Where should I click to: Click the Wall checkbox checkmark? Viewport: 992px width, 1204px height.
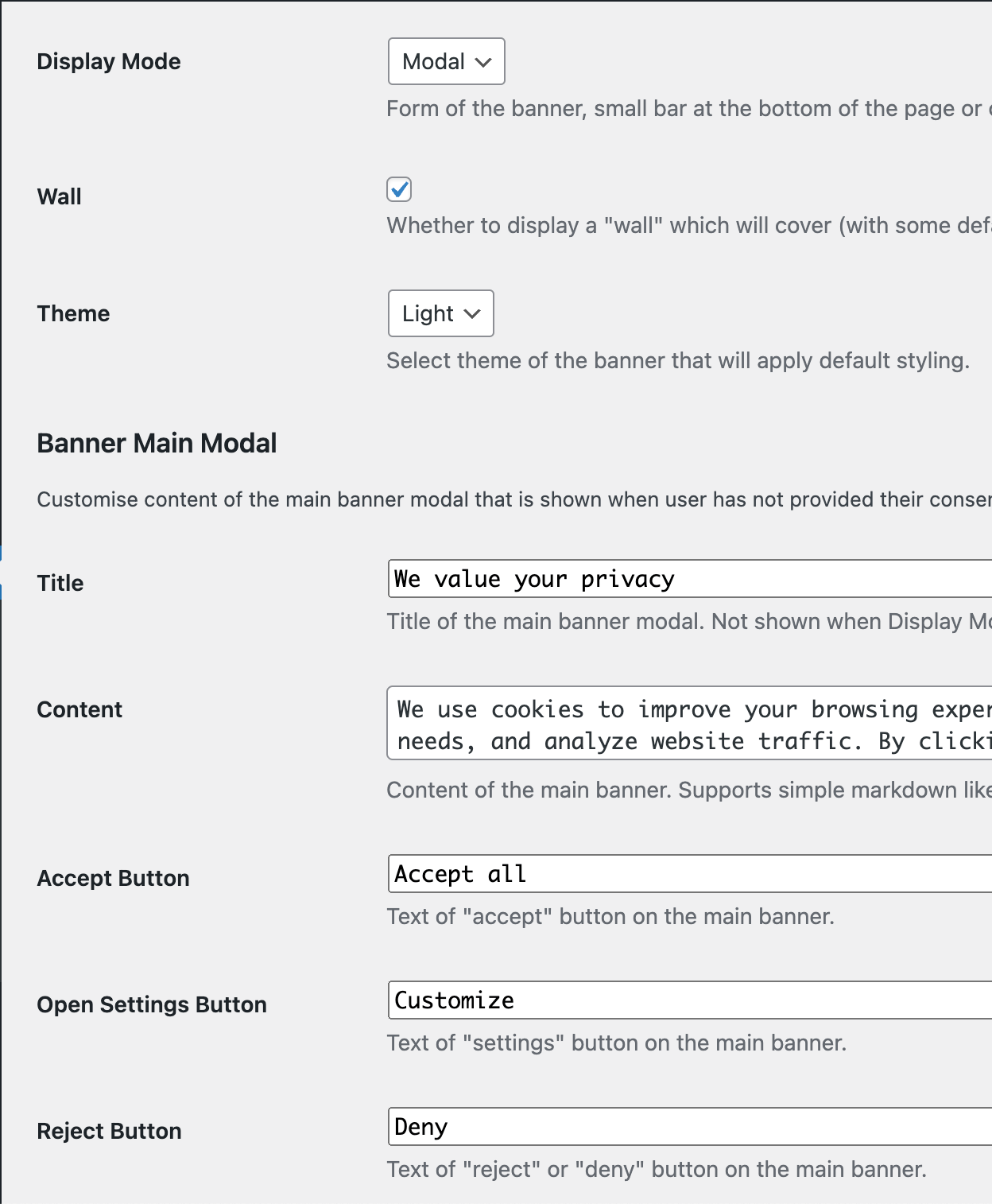point(400,189)
